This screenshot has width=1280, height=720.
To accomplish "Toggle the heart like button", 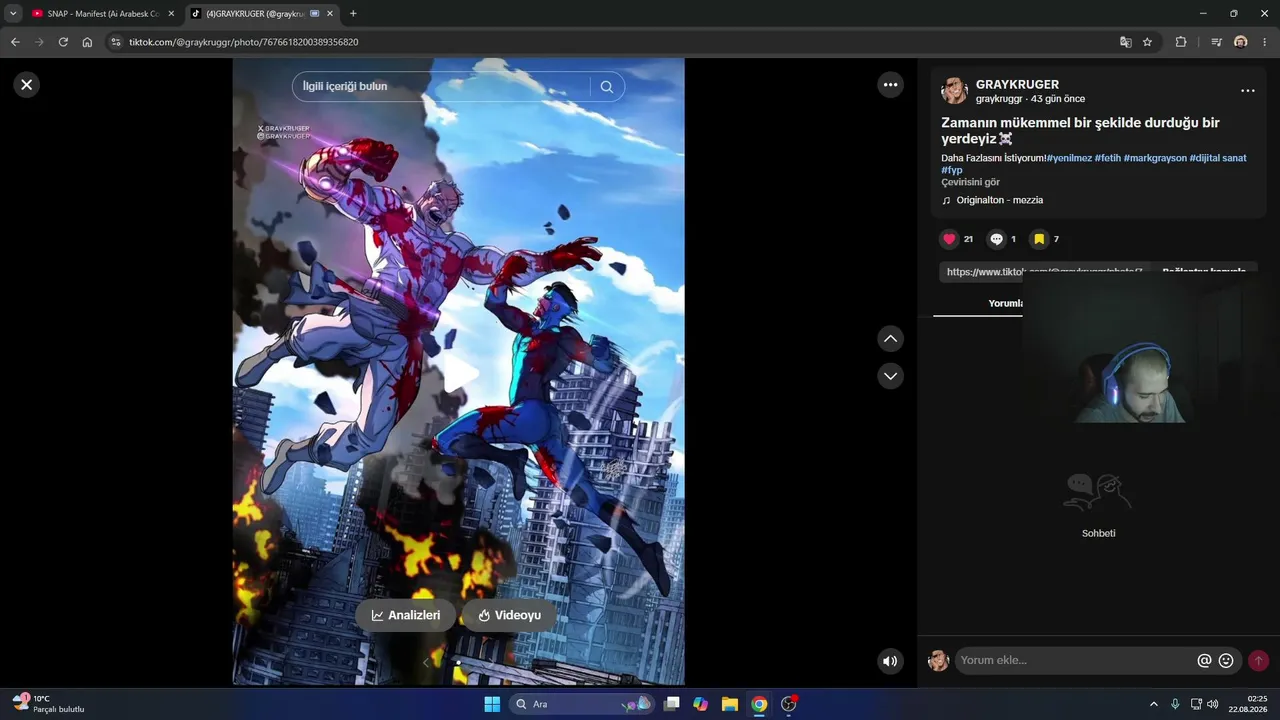I will 949,239.
